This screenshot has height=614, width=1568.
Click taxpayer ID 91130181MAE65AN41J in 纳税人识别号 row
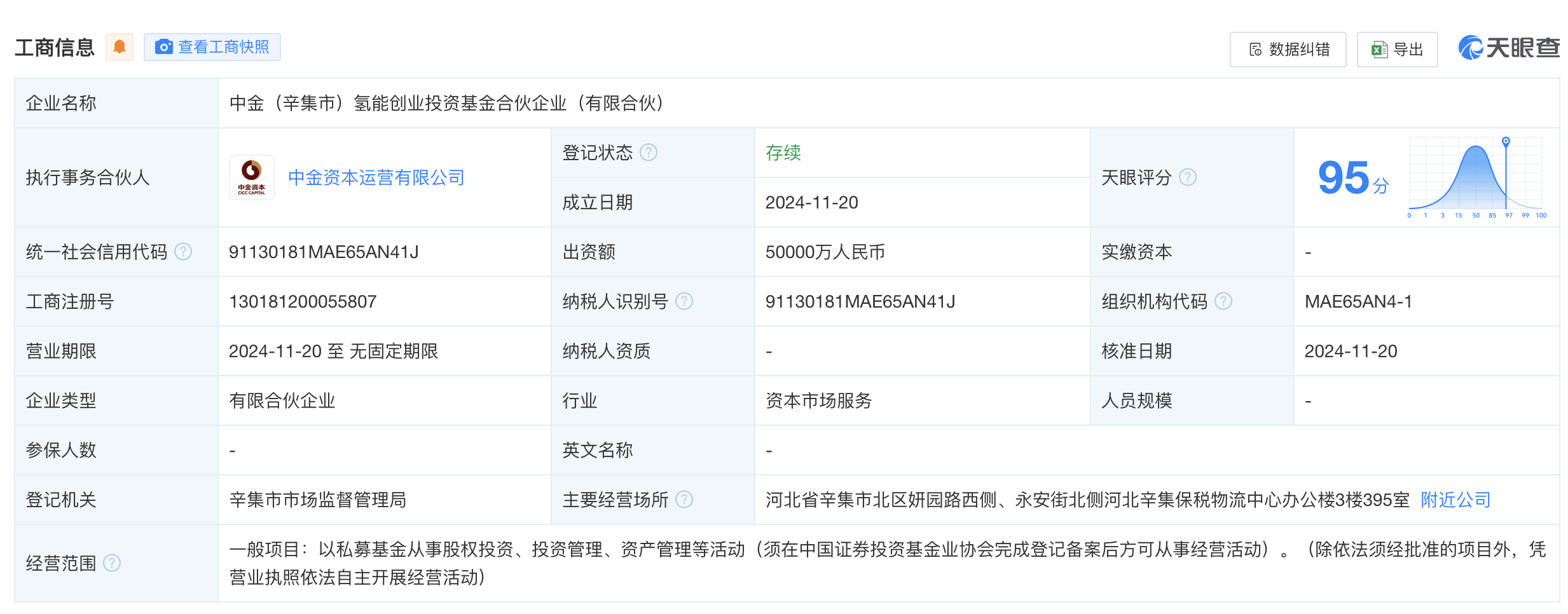click(x=860, y=301)
